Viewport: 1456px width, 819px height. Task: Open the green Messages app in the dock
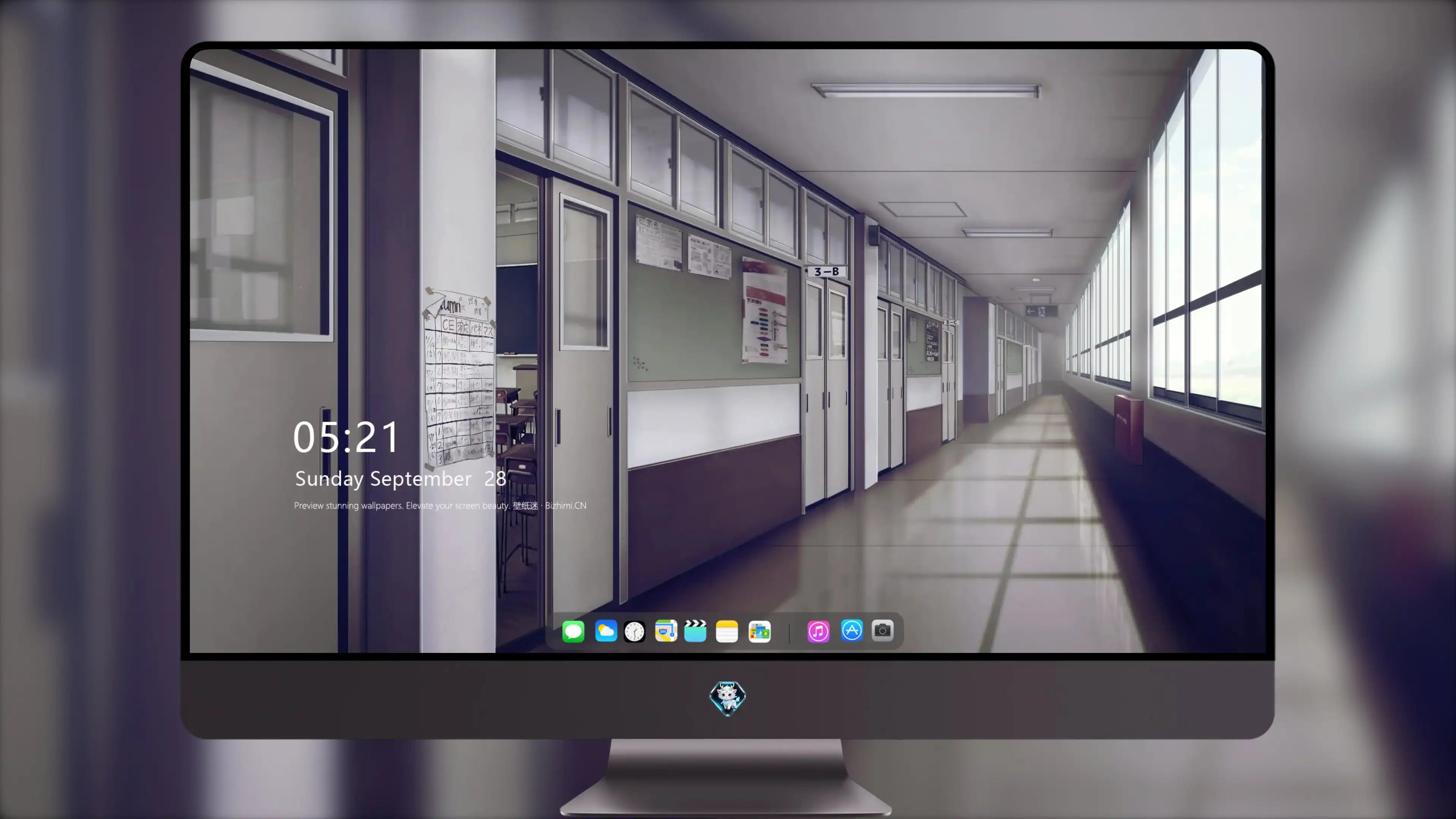(573, 631)
